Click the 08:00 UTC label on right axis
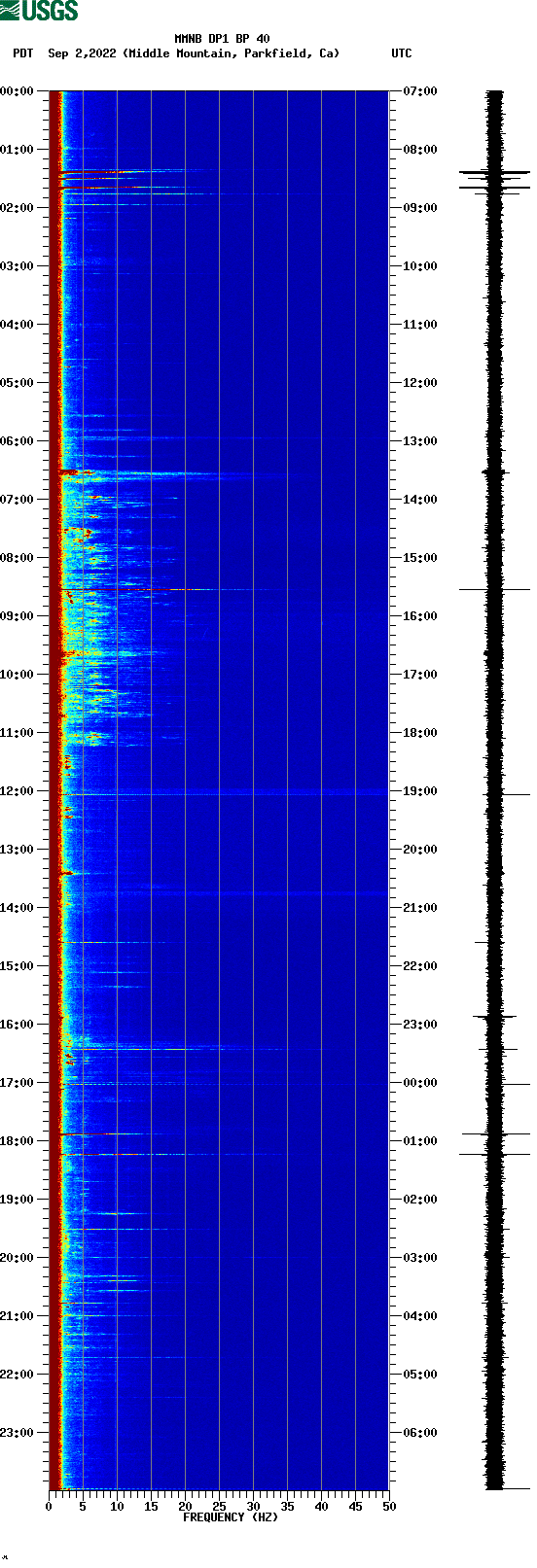The width and height of the screenshot is (537, 1568). pyautogui.click(x=420, y=150)
